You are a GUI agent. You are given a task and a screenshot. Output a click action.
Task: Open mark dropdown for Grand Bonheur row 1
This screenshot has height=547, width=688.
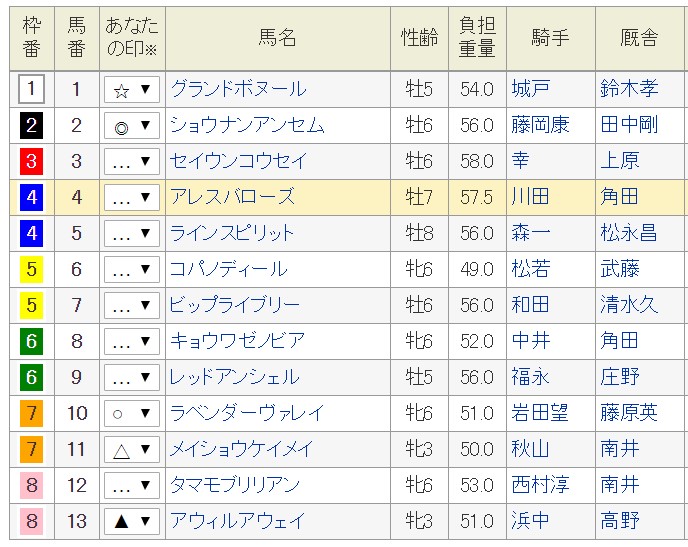[x=132, y=90]
